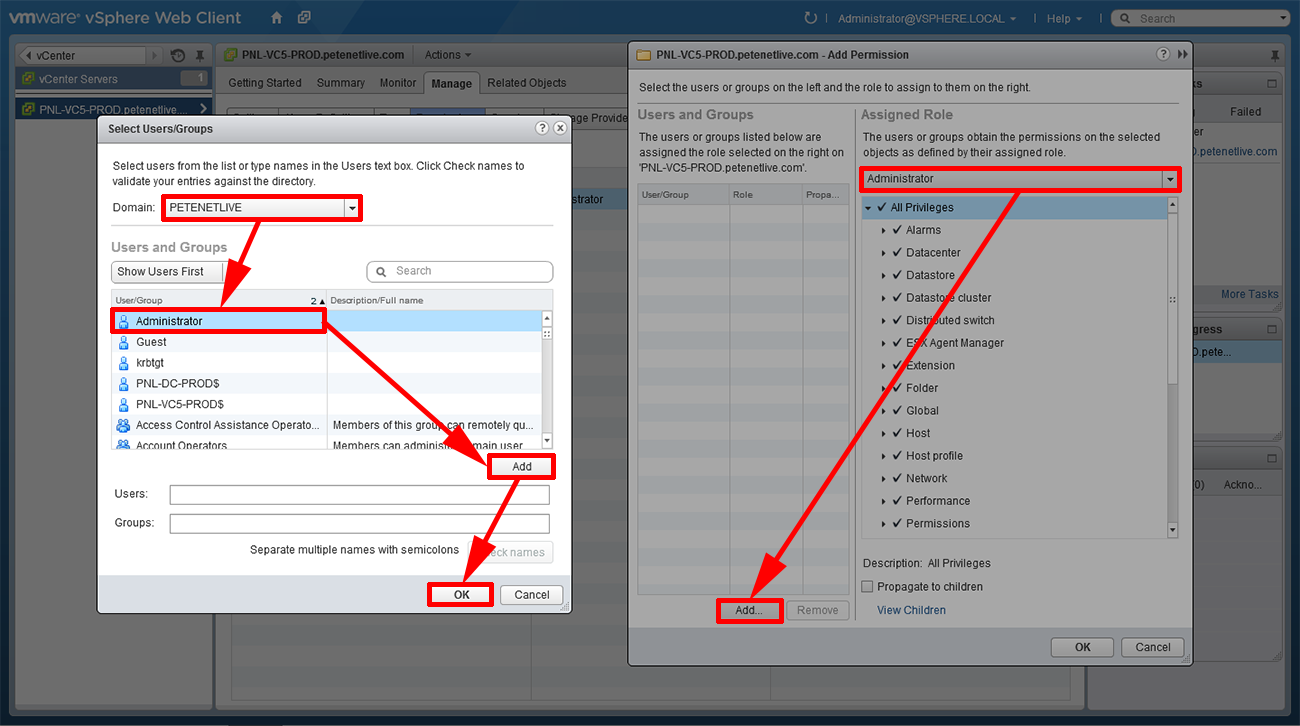Open help in Select Users/Groups dialog

click(542, 128)
